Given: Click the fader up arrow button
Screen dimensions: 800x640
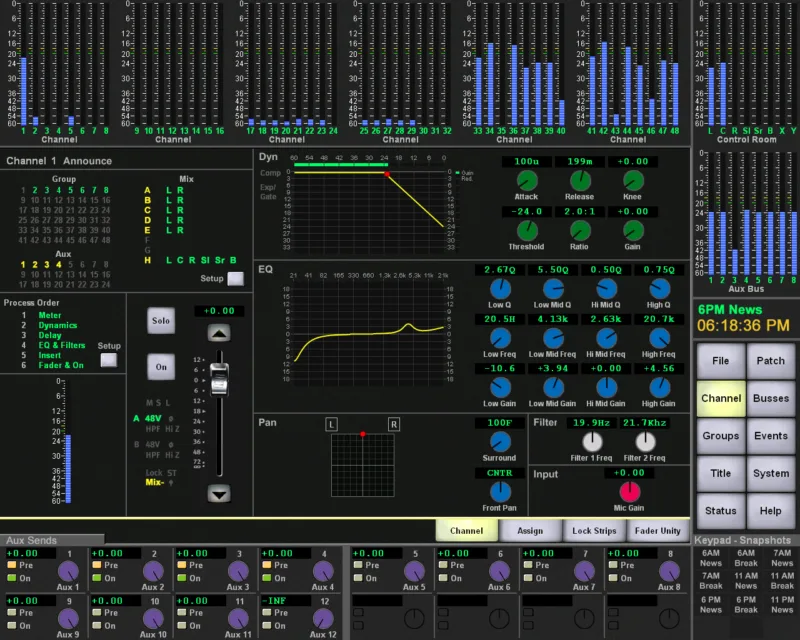Looking at the screenshot, I should (x=219, y=334).
